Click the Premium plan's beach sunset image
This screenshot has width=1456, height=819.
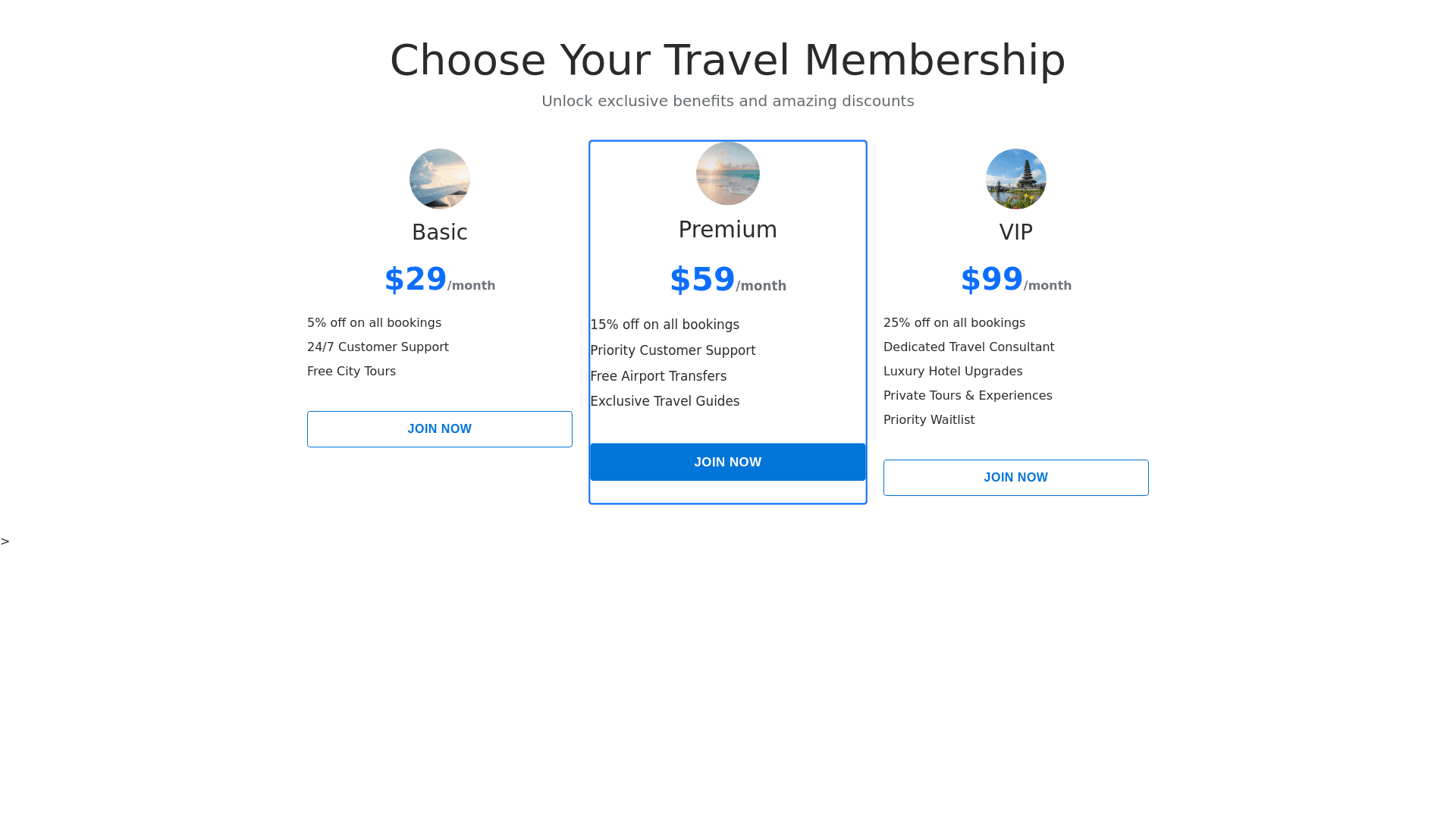(728, 173)
